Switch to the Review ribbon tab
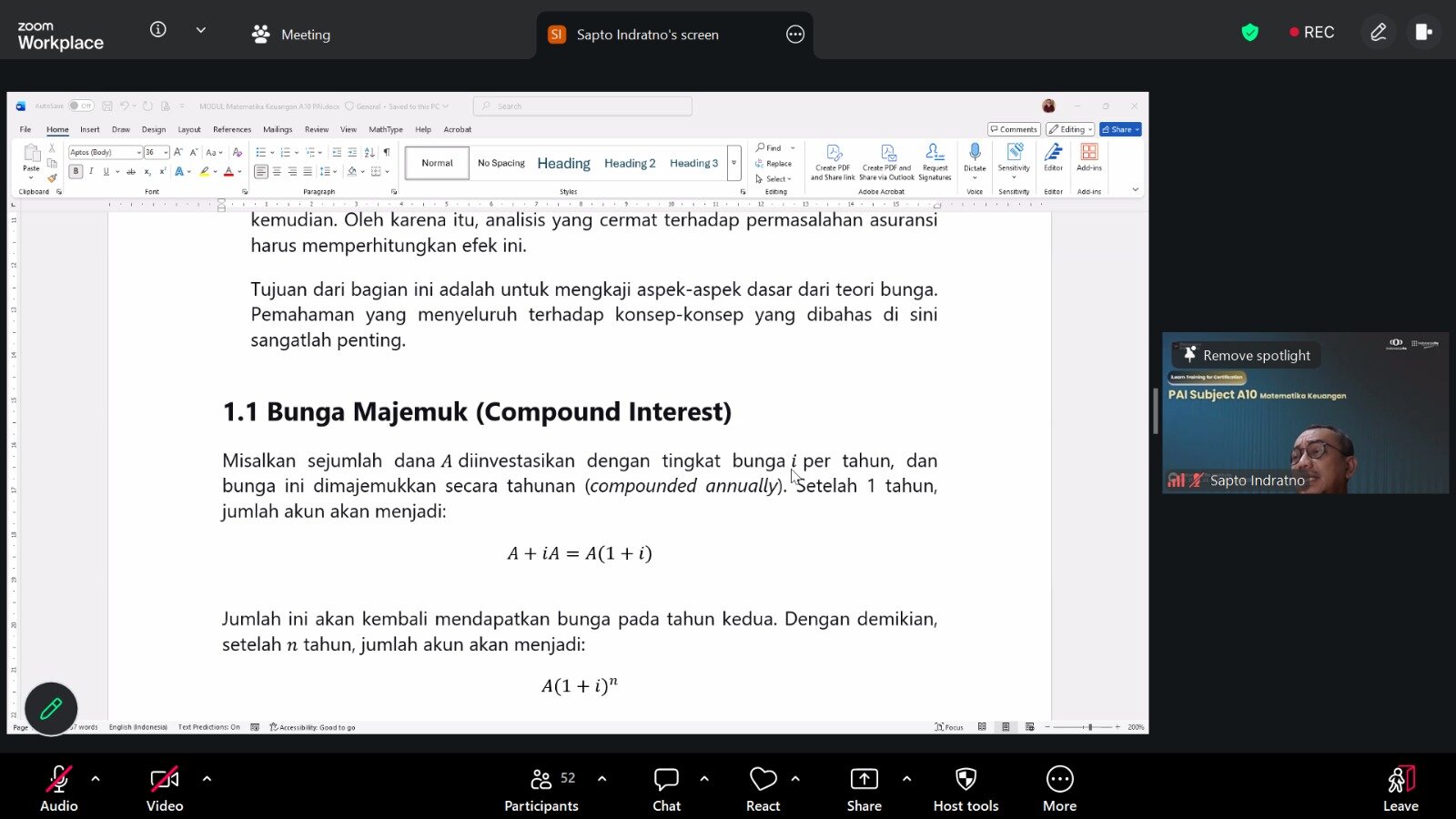Image resolution: width=1456 pixels, height=819 pixels. coord(317,129)
